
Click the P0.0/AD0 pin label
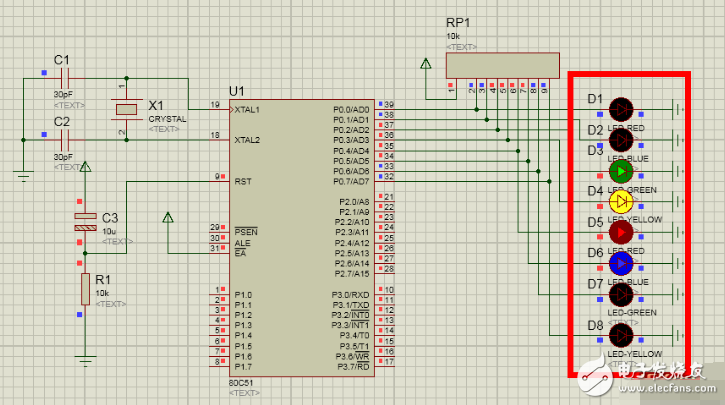tap(351, 109)
